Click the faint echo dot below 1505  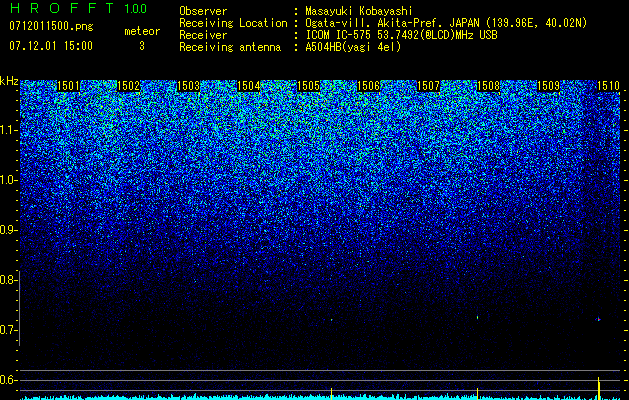(331, 320)
